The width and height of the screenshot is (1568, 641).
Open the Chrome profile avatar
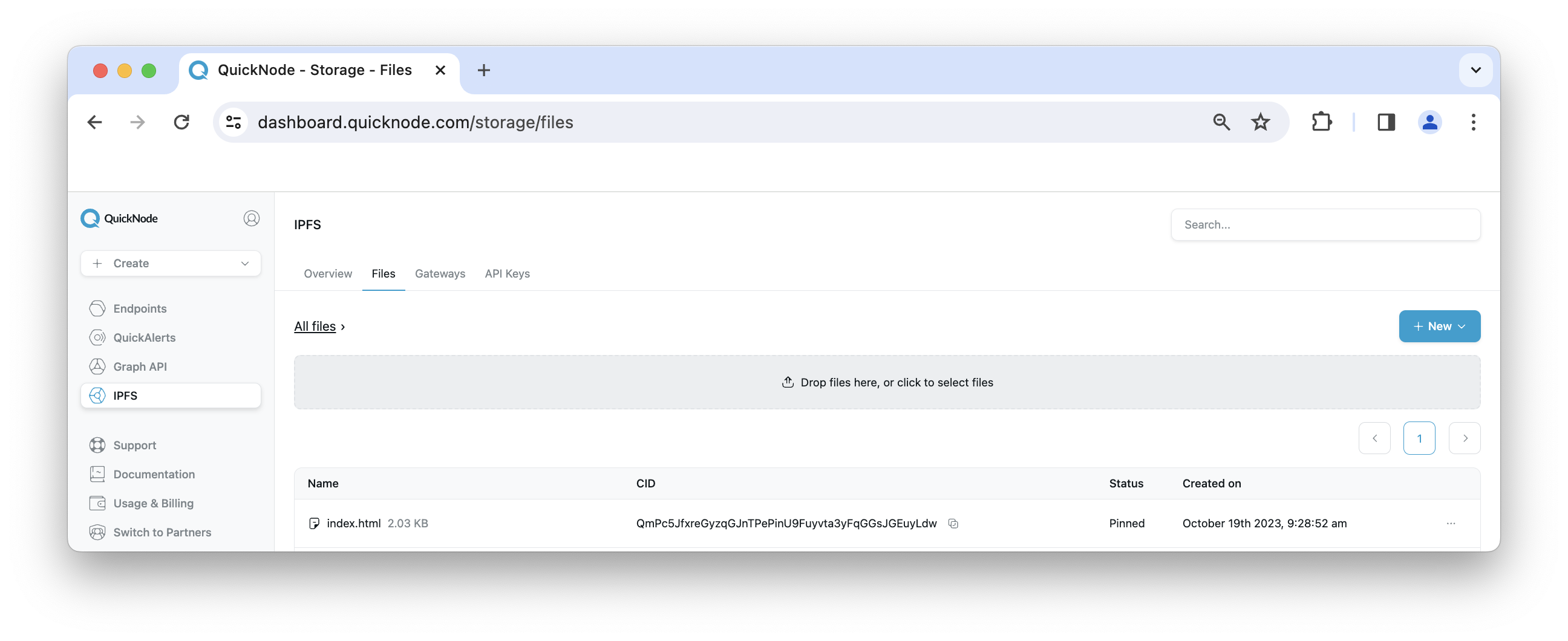(x=1429, y=122)
